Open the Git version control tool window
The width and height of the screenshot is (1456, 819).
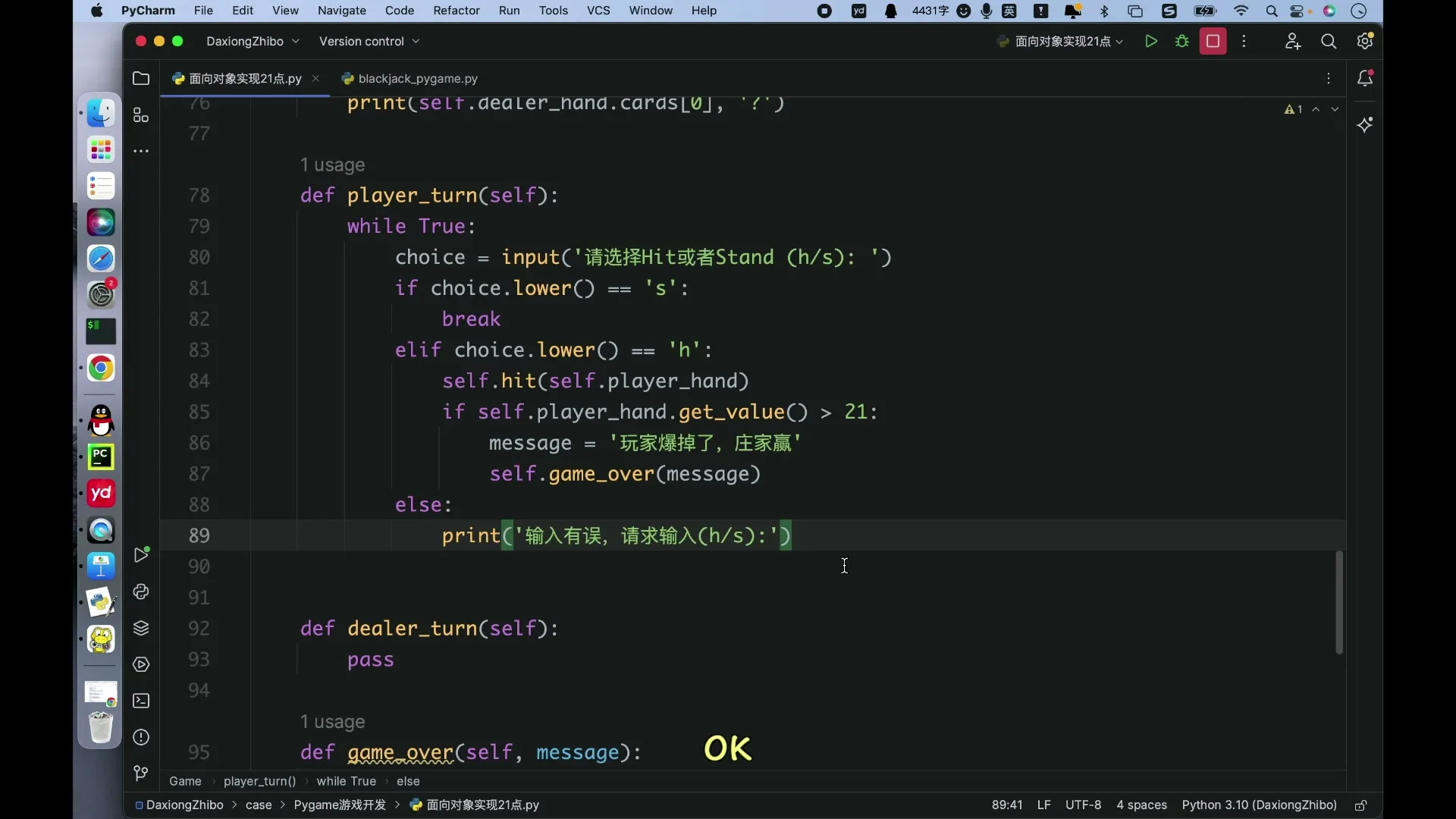(x=141, y=773)
